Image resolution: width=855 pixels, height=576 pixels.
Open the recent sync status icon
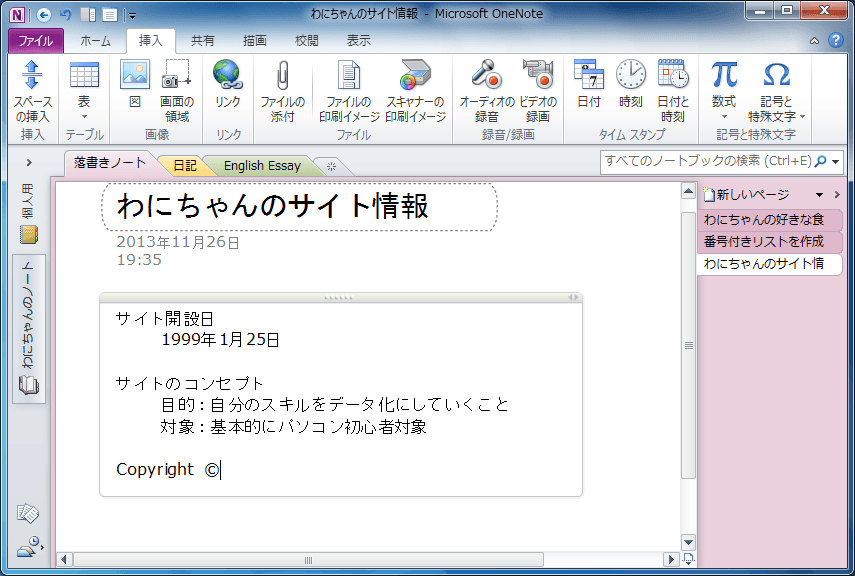(29, 546)
